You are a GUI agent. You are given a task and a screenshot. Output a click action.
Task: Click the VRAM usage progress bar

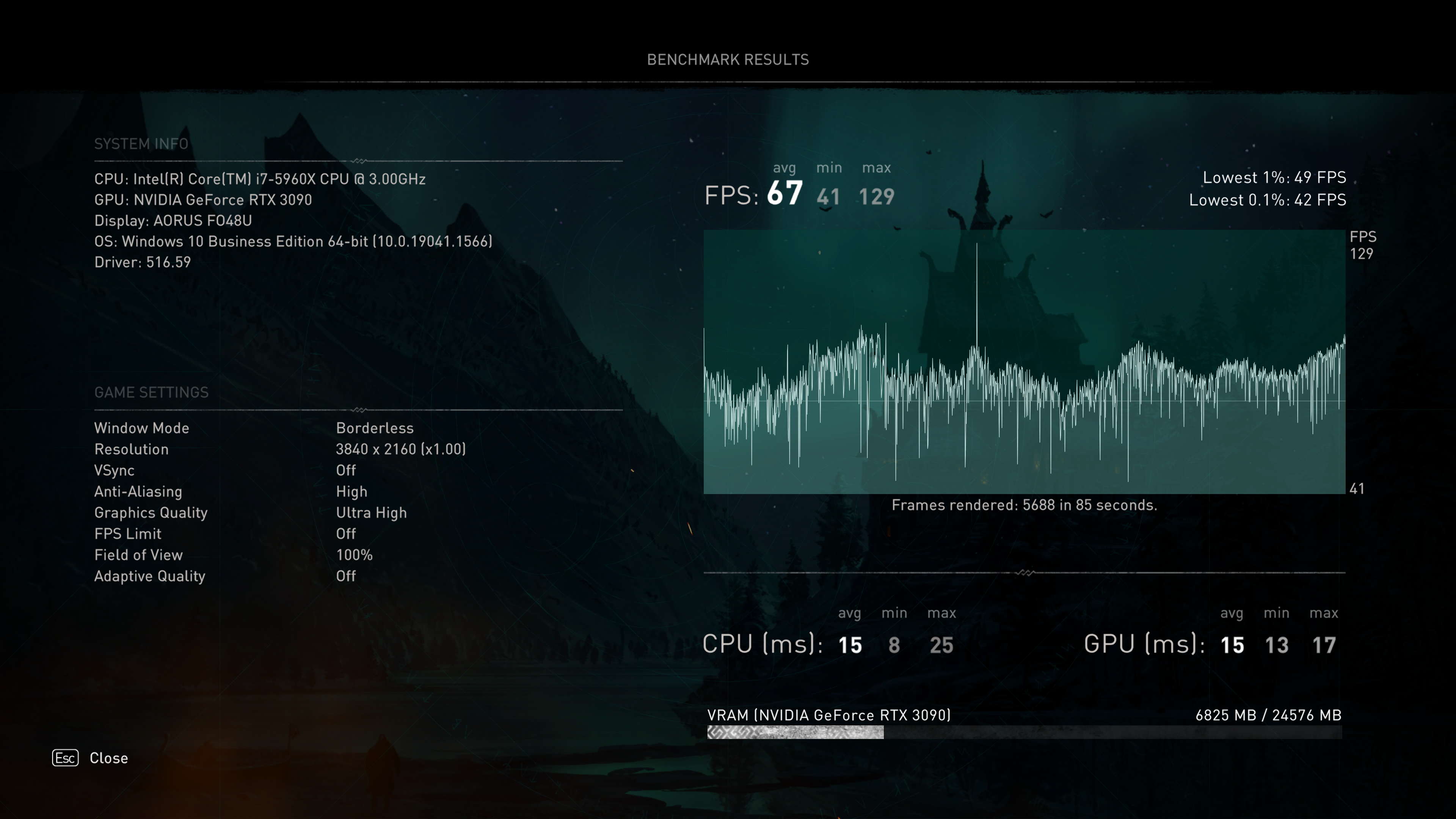[1024, 733]
